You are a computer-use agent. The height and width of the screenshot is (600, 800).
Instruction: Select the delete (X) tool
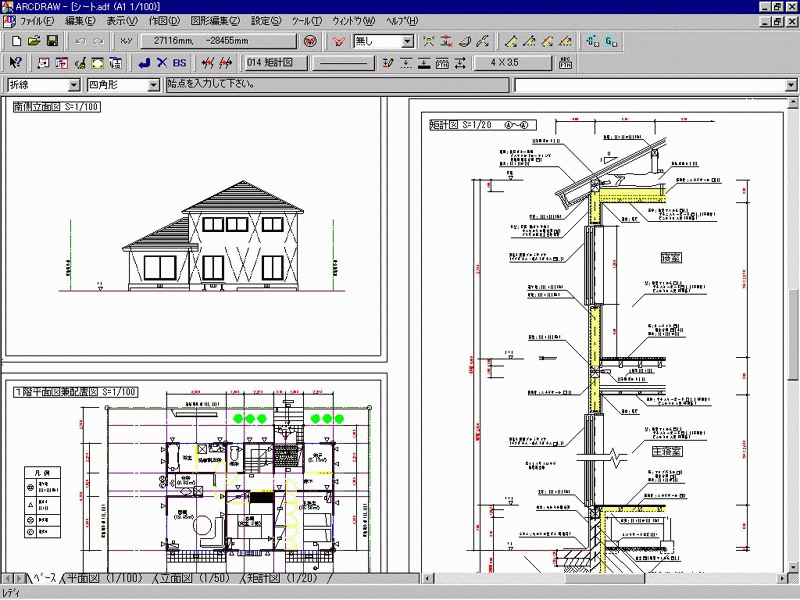[x=161, y=63]
